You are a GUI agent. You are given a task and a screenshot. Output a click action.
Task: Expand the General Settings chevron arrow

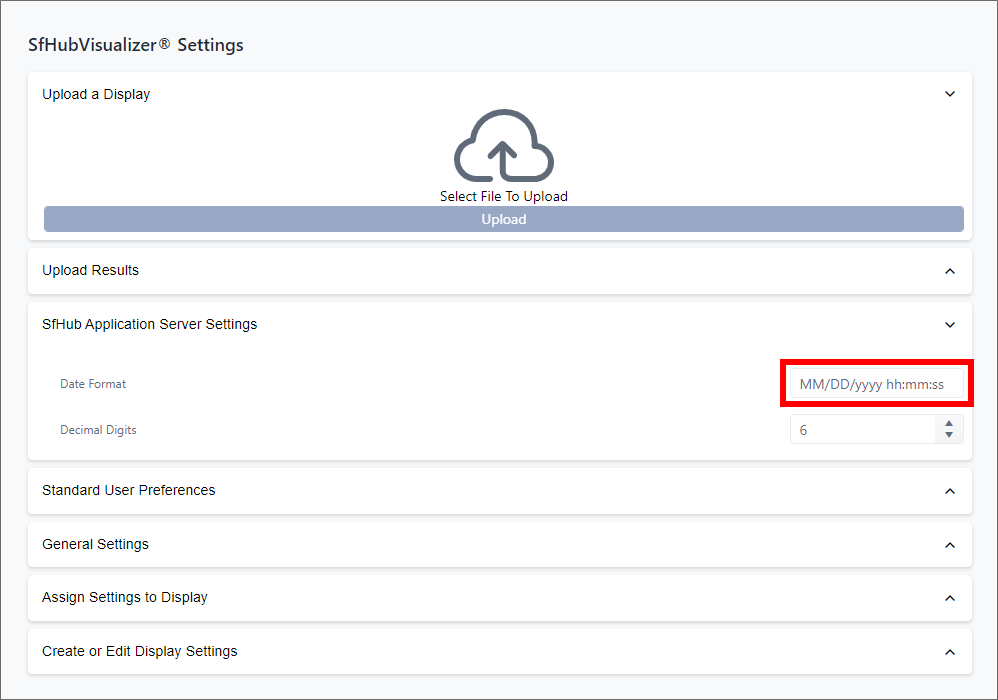tap(950, 545)
